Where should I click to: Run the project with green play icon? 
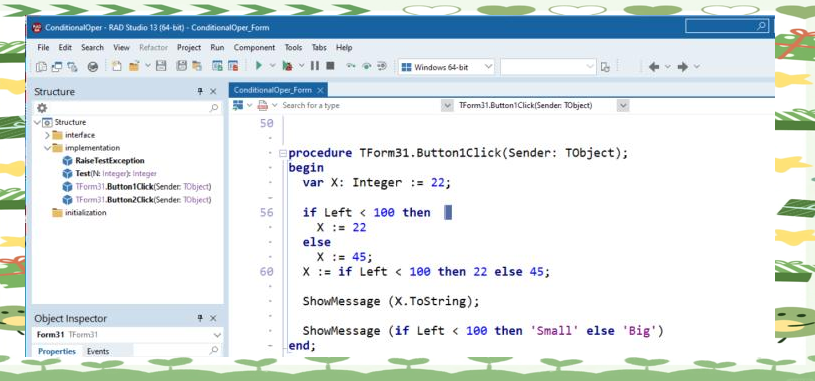pos(259,66)
